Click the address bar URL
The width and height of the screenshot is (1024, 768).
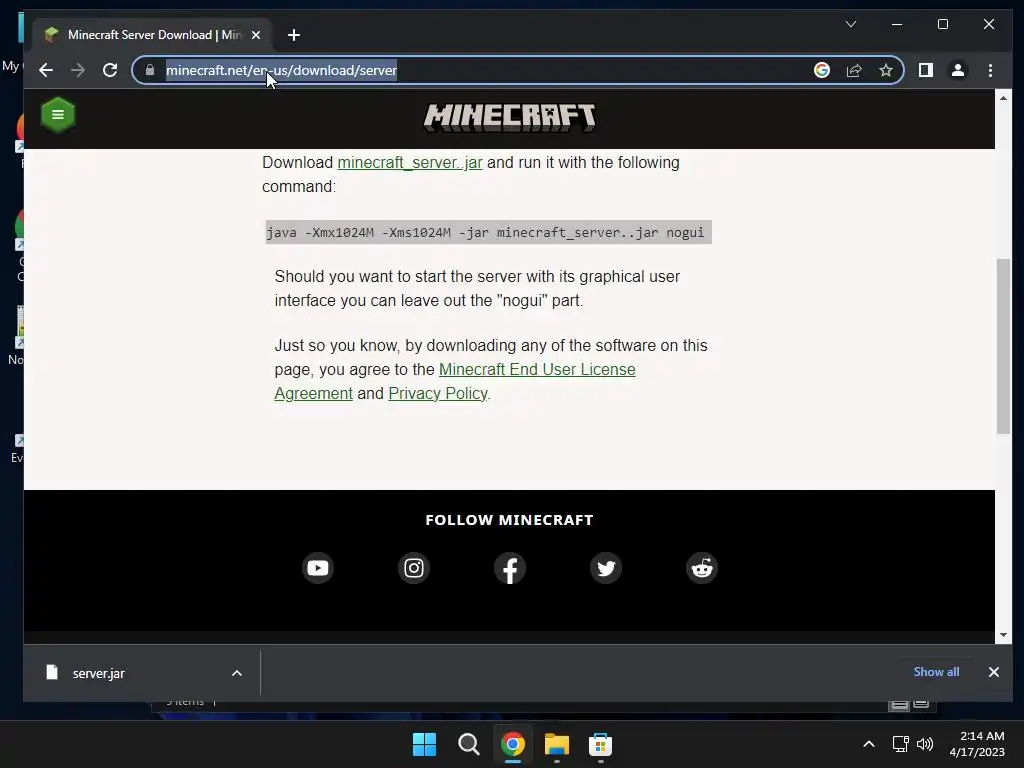pos(281,70)
